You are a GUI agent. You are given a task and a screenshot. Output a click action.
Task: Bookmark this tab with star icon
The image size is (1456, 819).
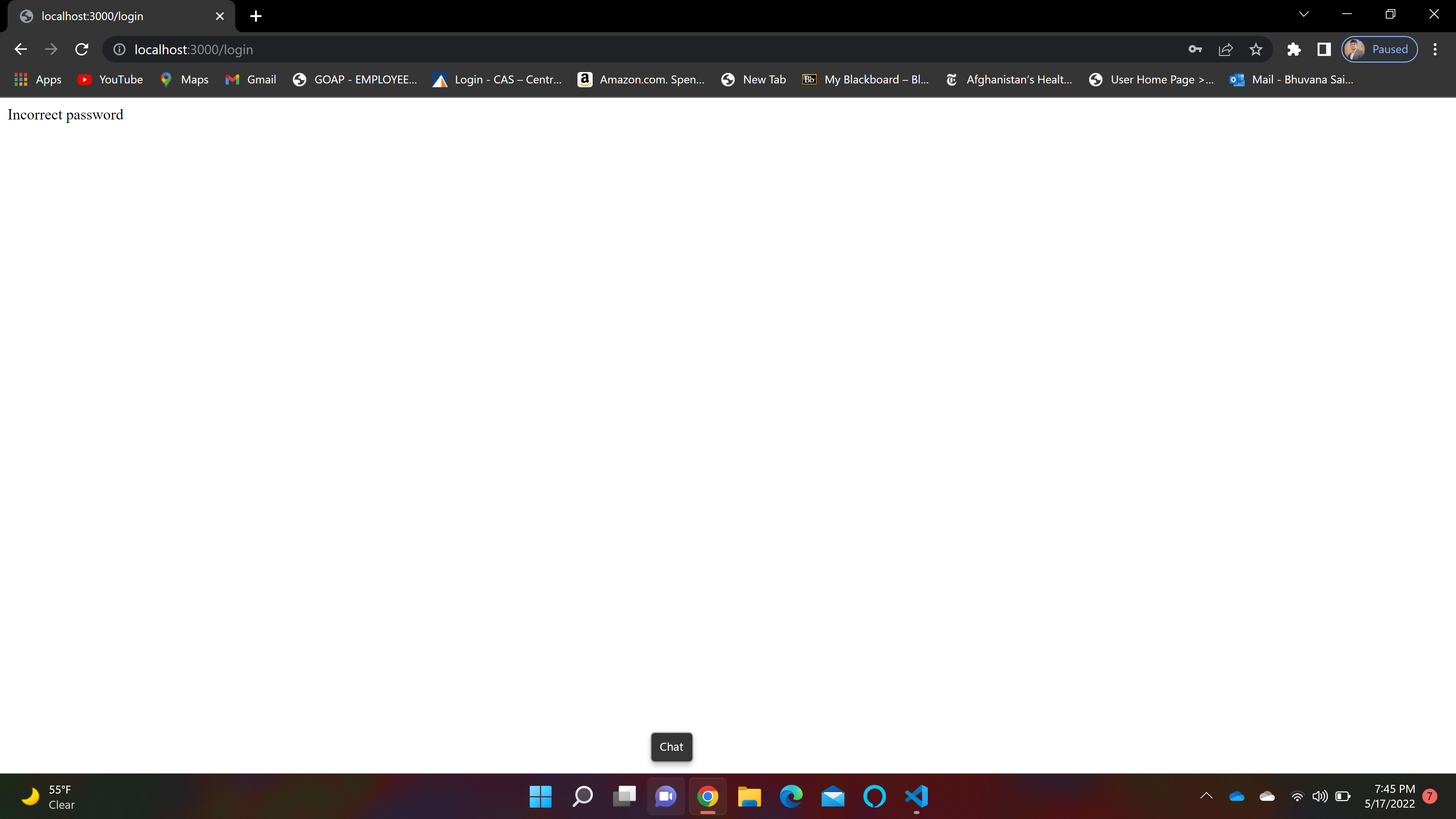pos(1255,50)
